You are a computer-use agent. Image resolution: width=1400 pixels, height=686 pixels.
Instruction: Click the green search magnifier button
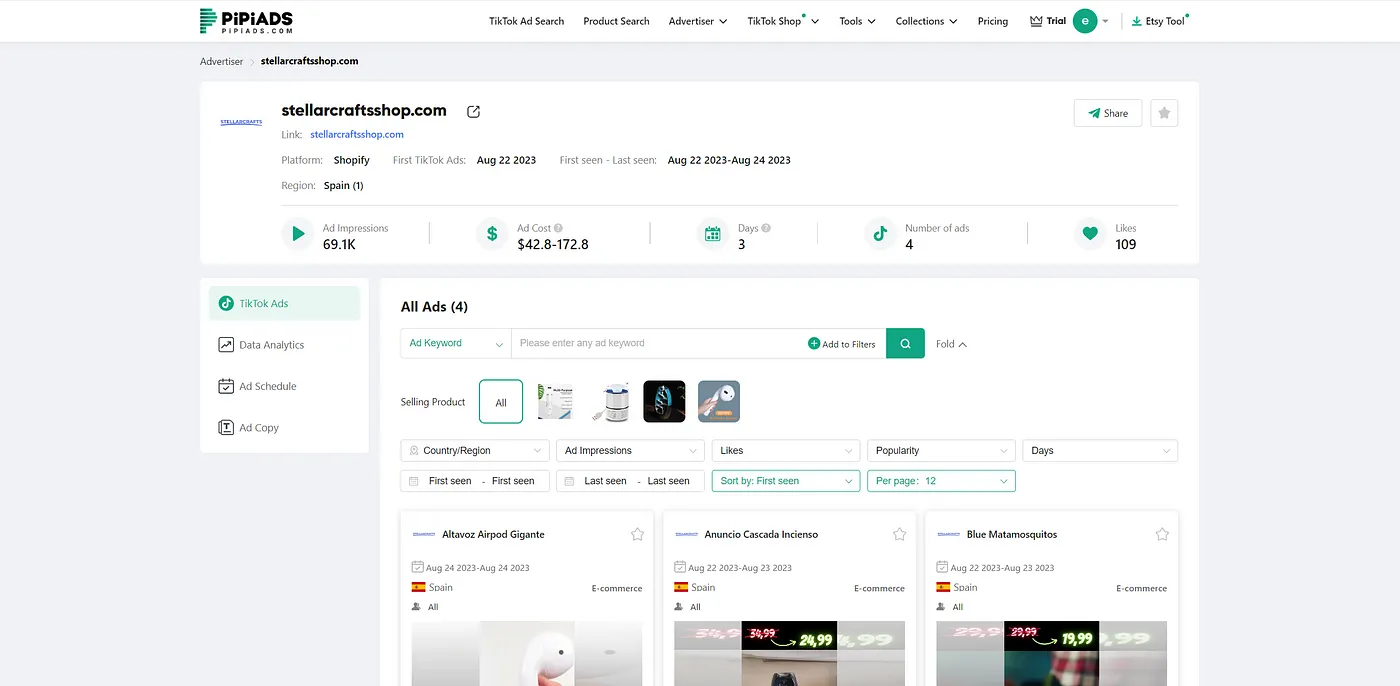905,343
